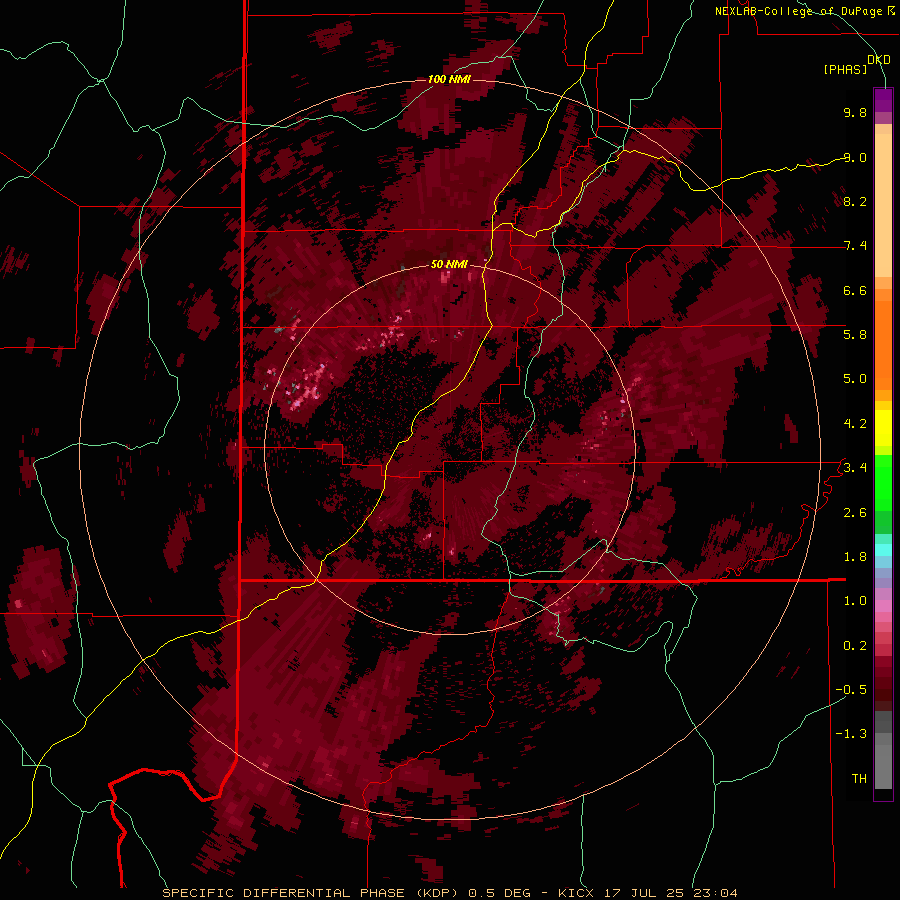The height and width of the screenshot is (900, 900).
Task: Click the -0.5 legend value
Action: click(851, 690)
